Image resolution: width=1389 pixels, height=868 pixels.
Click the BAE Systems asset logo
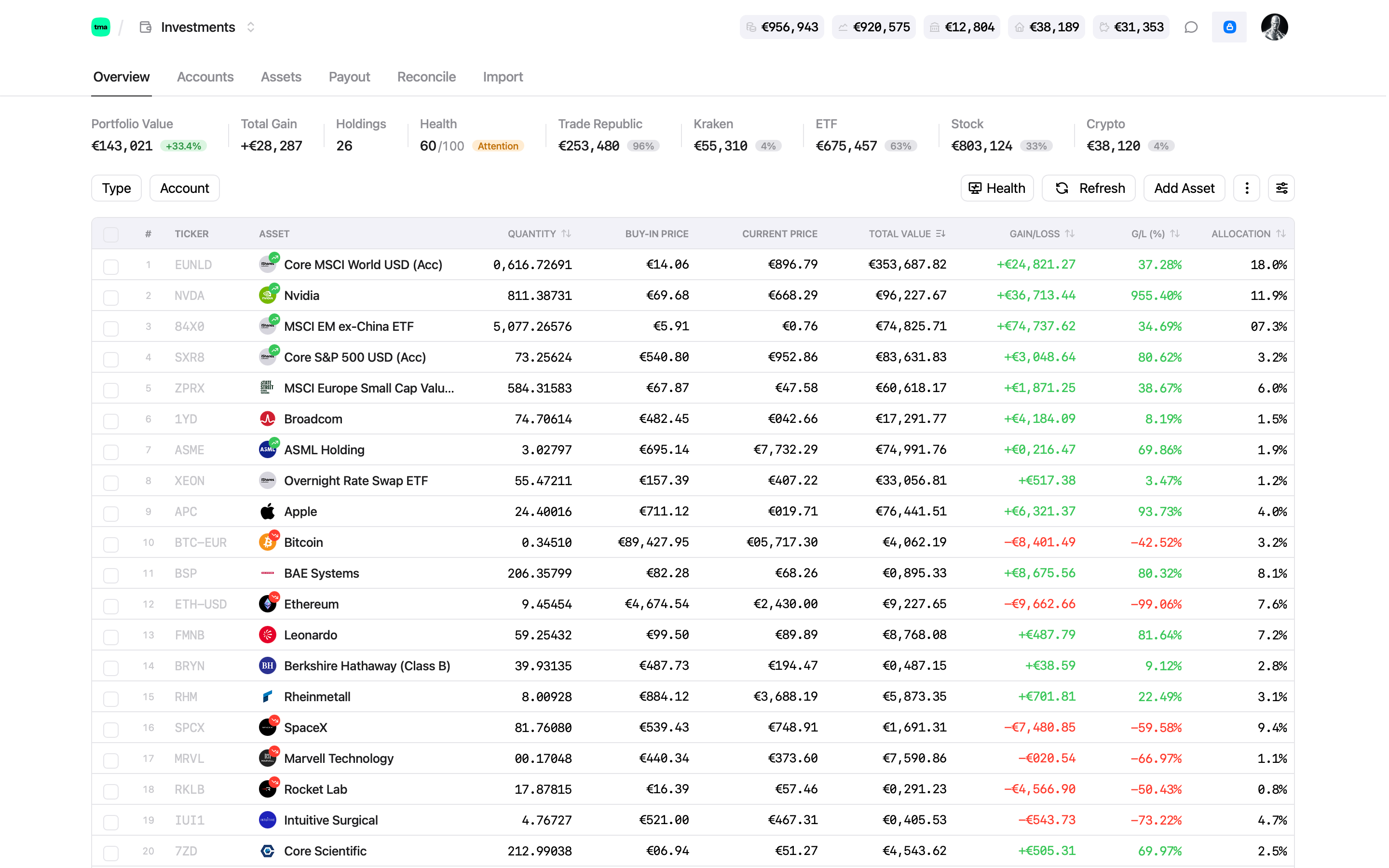coord(268,573)
